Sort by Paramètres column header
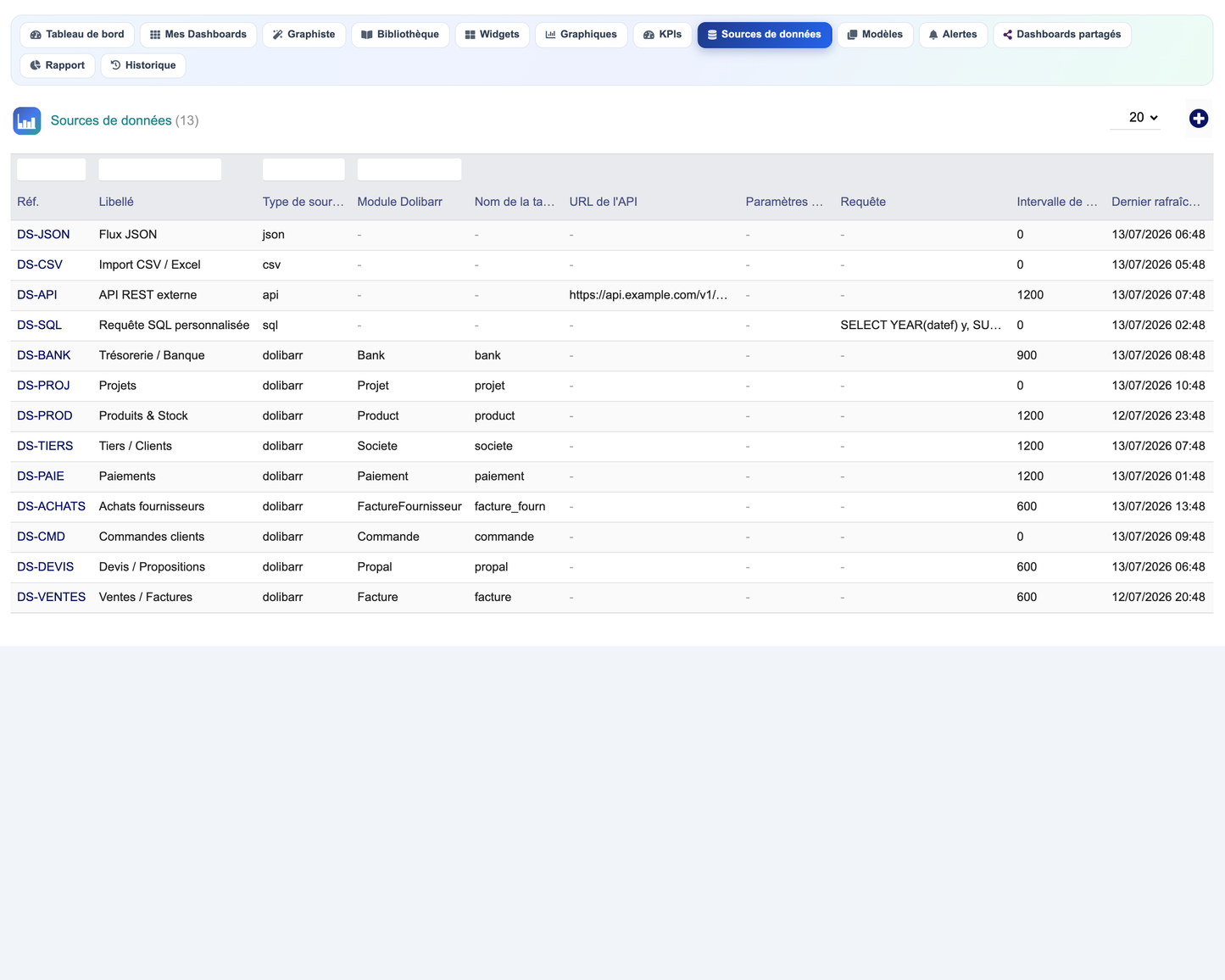1225x980 pixels. 784,202
